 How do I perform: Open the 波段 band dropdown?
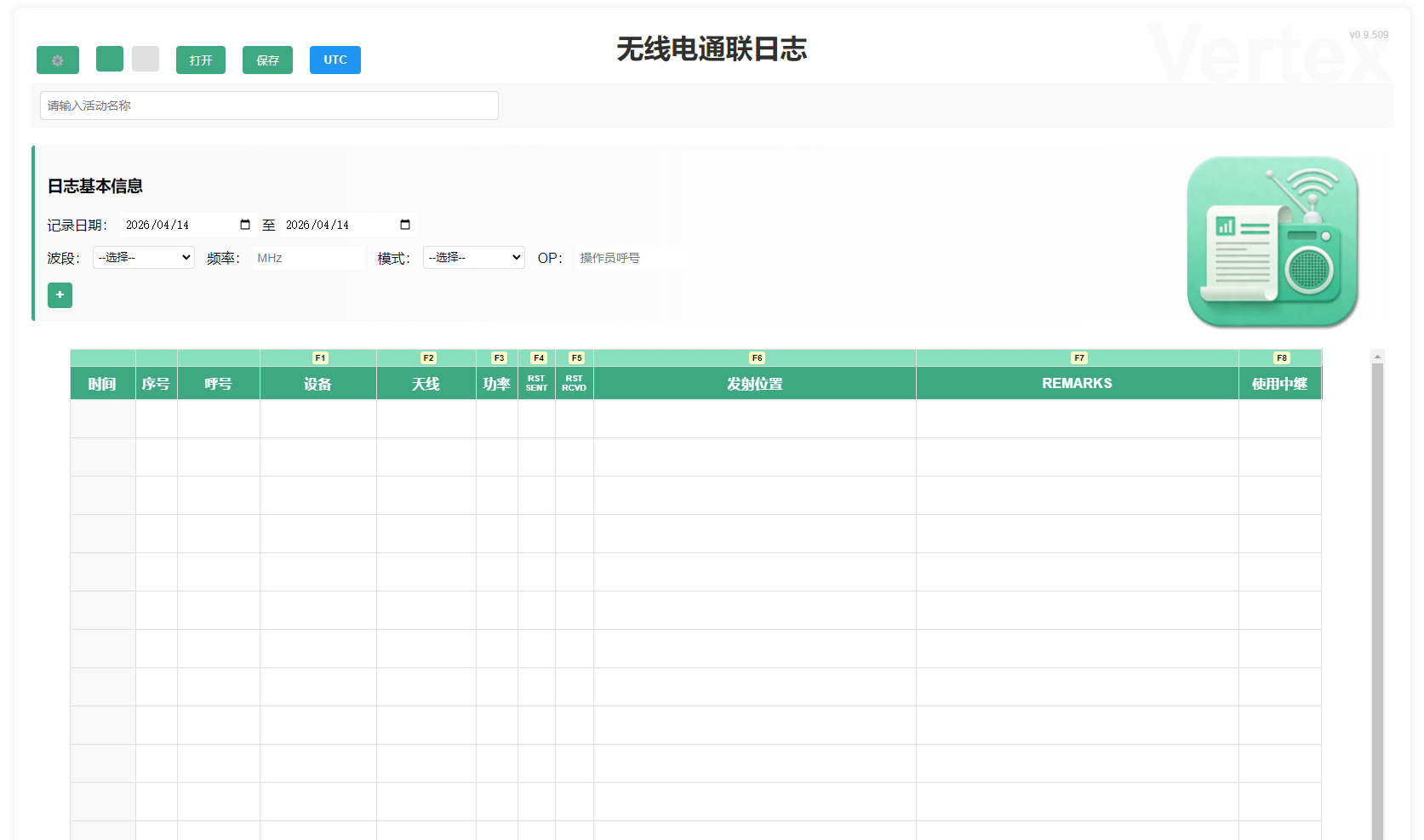[x=143, y=257]
